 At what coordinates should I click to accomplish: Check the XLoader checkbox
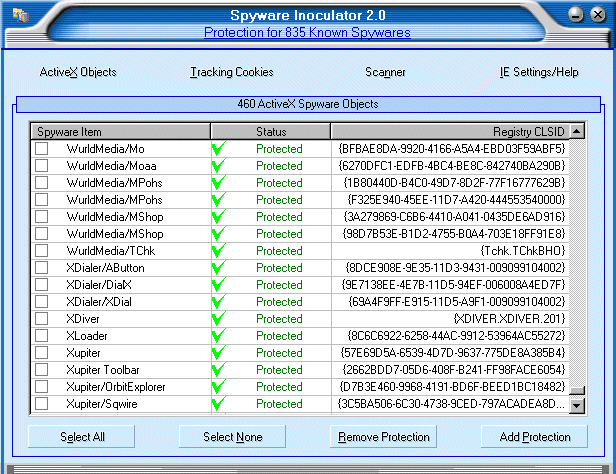(42, 336)
